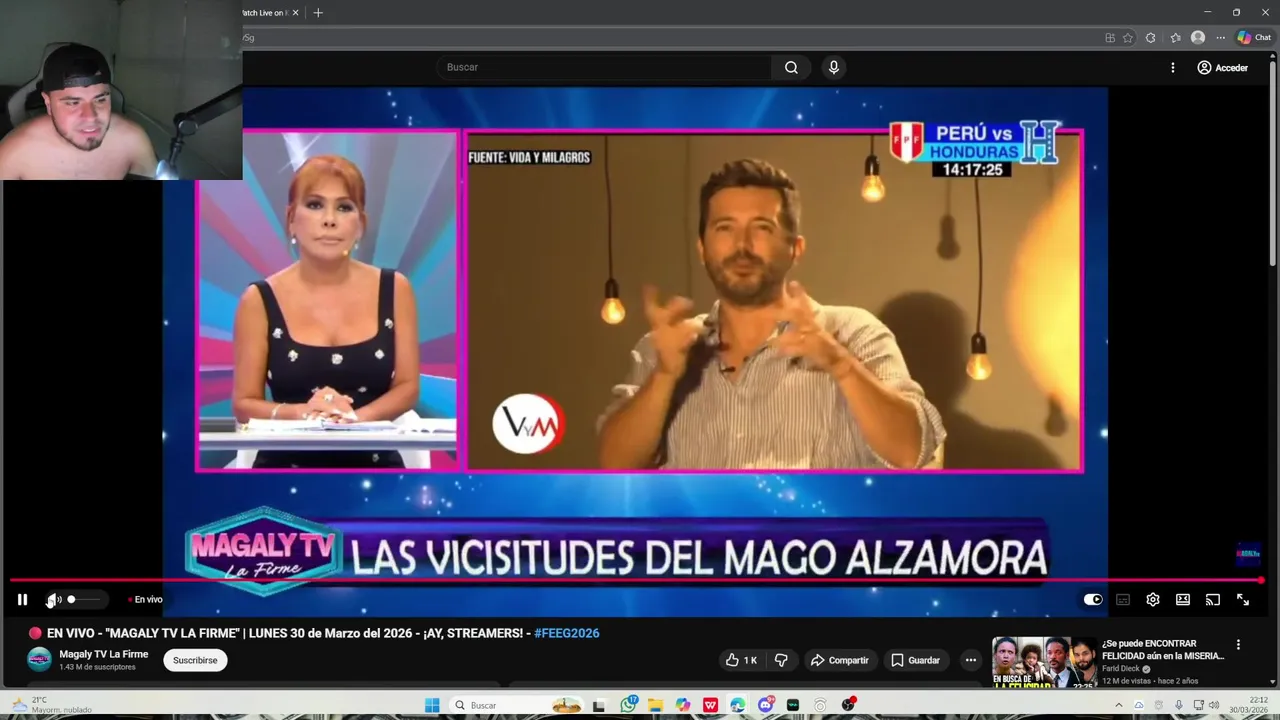Viewport: 1280px width, 720px height.
Task: Open the split screen icon in address bar
Action: (x=1110, y=38)
